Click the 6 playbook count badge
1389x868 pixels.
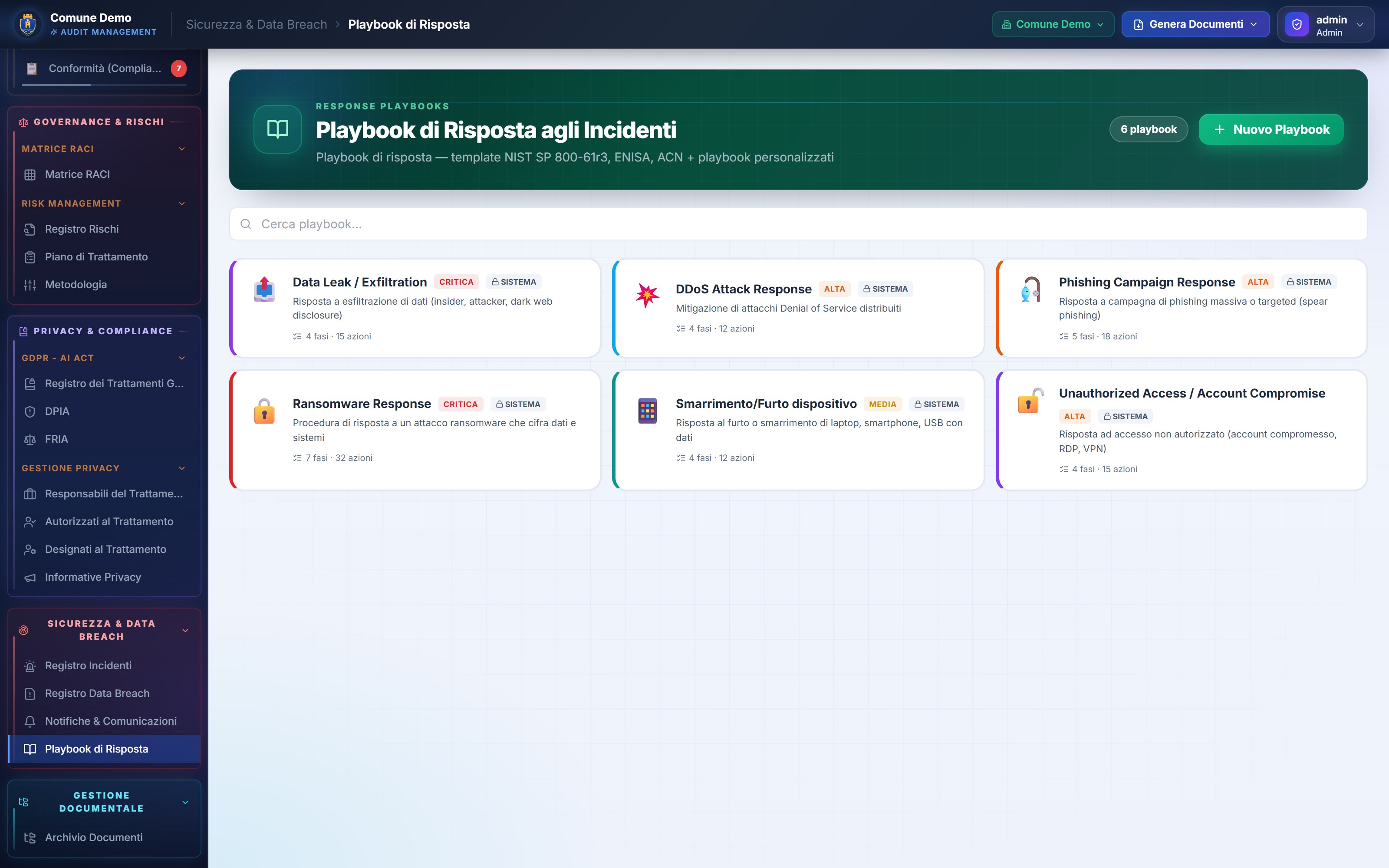(1149, 130)
